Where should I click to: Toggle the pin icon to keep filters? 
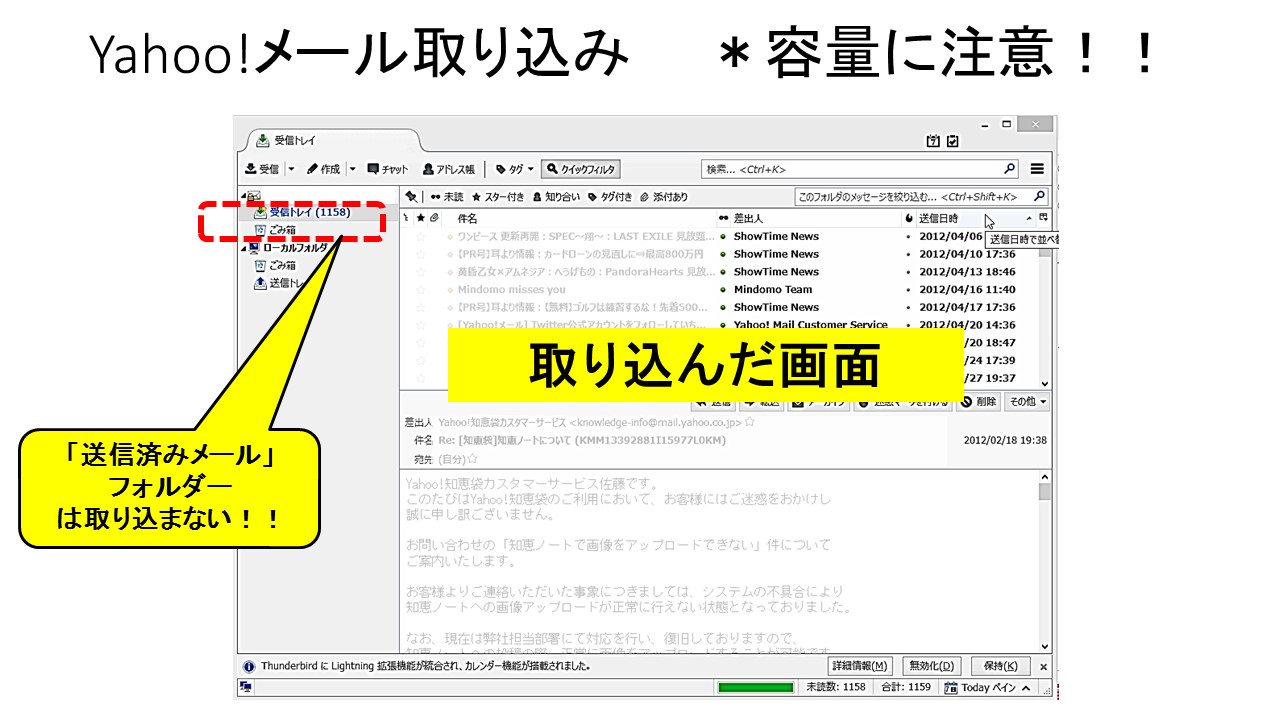click(411, 197)
